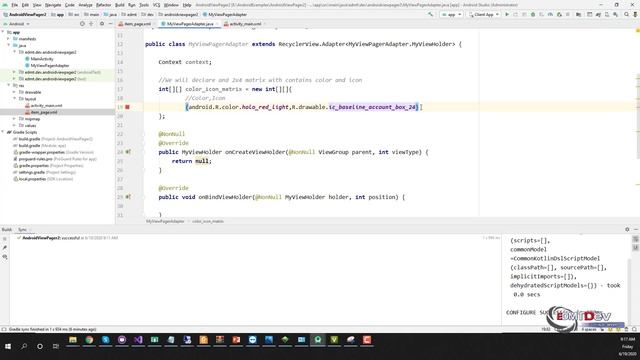Click the Make Project hammer icon
The image size is (640, 360).
pyautogui.click(x=431, y=14)
